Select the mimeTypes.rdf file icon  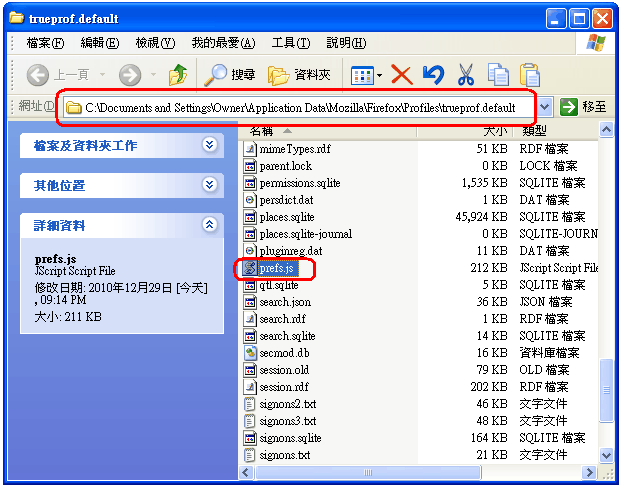[250, 149]
